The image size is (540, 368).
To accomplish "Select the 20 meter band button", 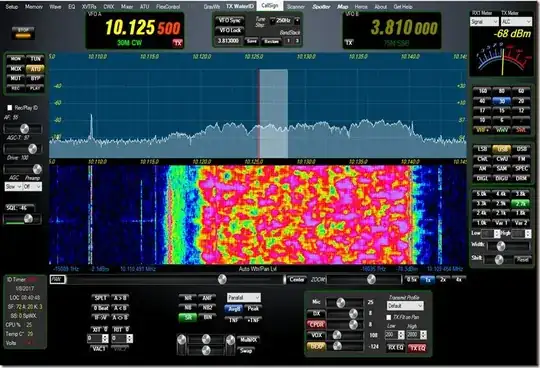I will 521,101.
